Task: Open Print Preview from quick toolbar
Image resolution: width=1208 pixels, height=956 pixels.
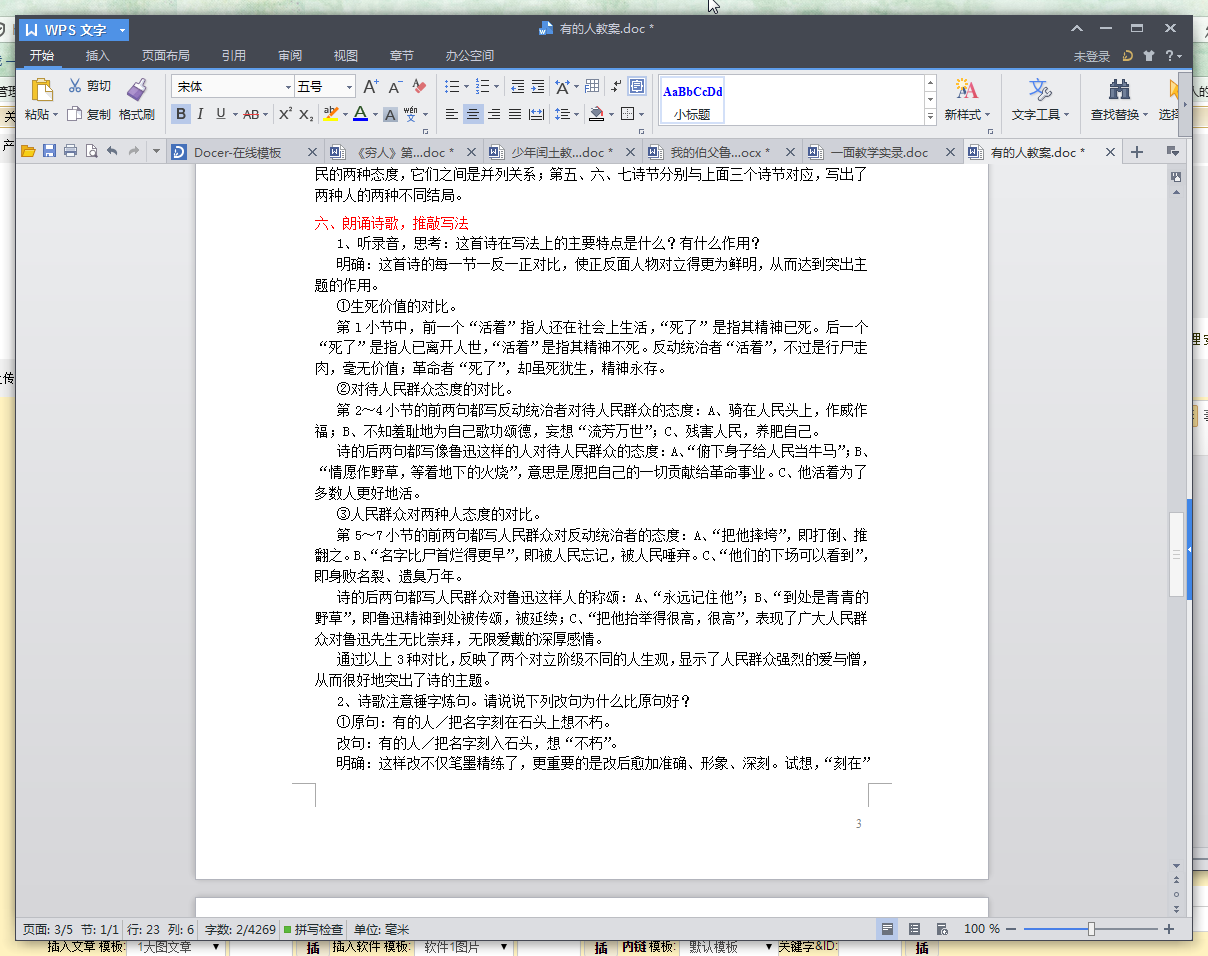Action: [x=91, y=152]
